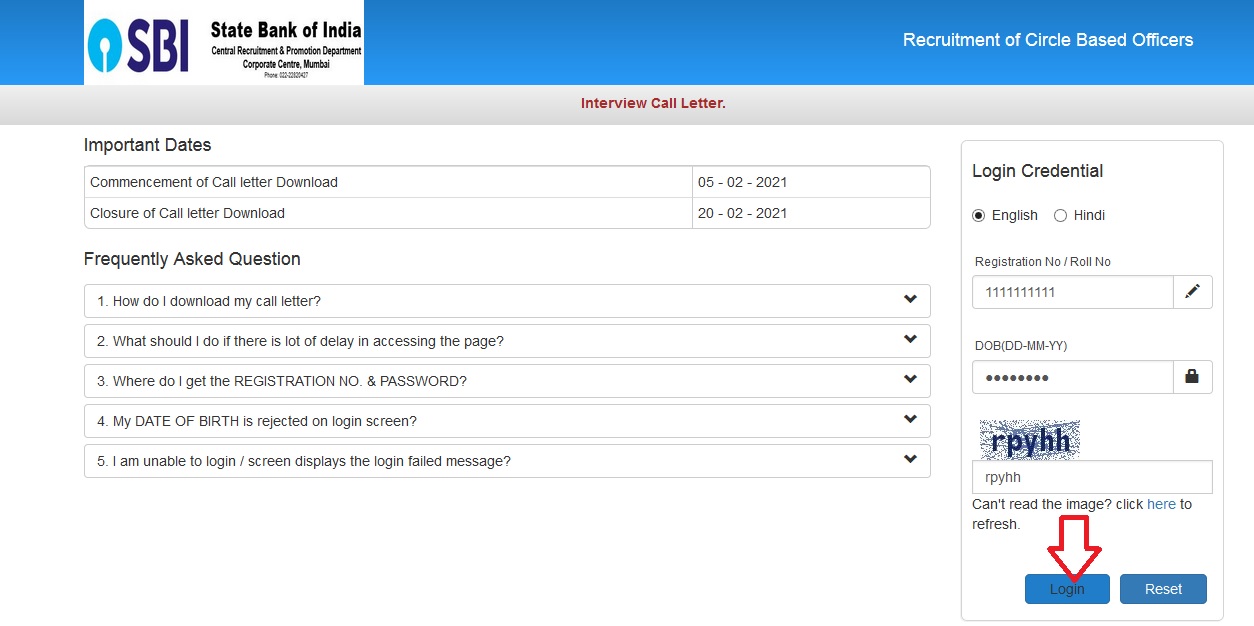Click the "Frequently Asked Question" heading
The height and width of the screenshot is (626, 1254).
click(x=192, y=259)
